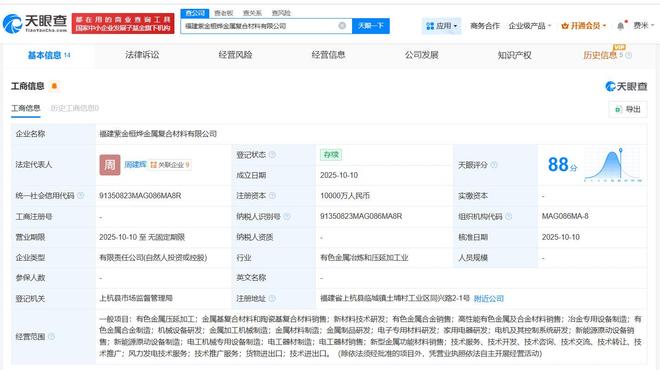The height and width of the screenshot is (370, 660).
Task: Select the 查风险 search tab
Action: [281, 13]
